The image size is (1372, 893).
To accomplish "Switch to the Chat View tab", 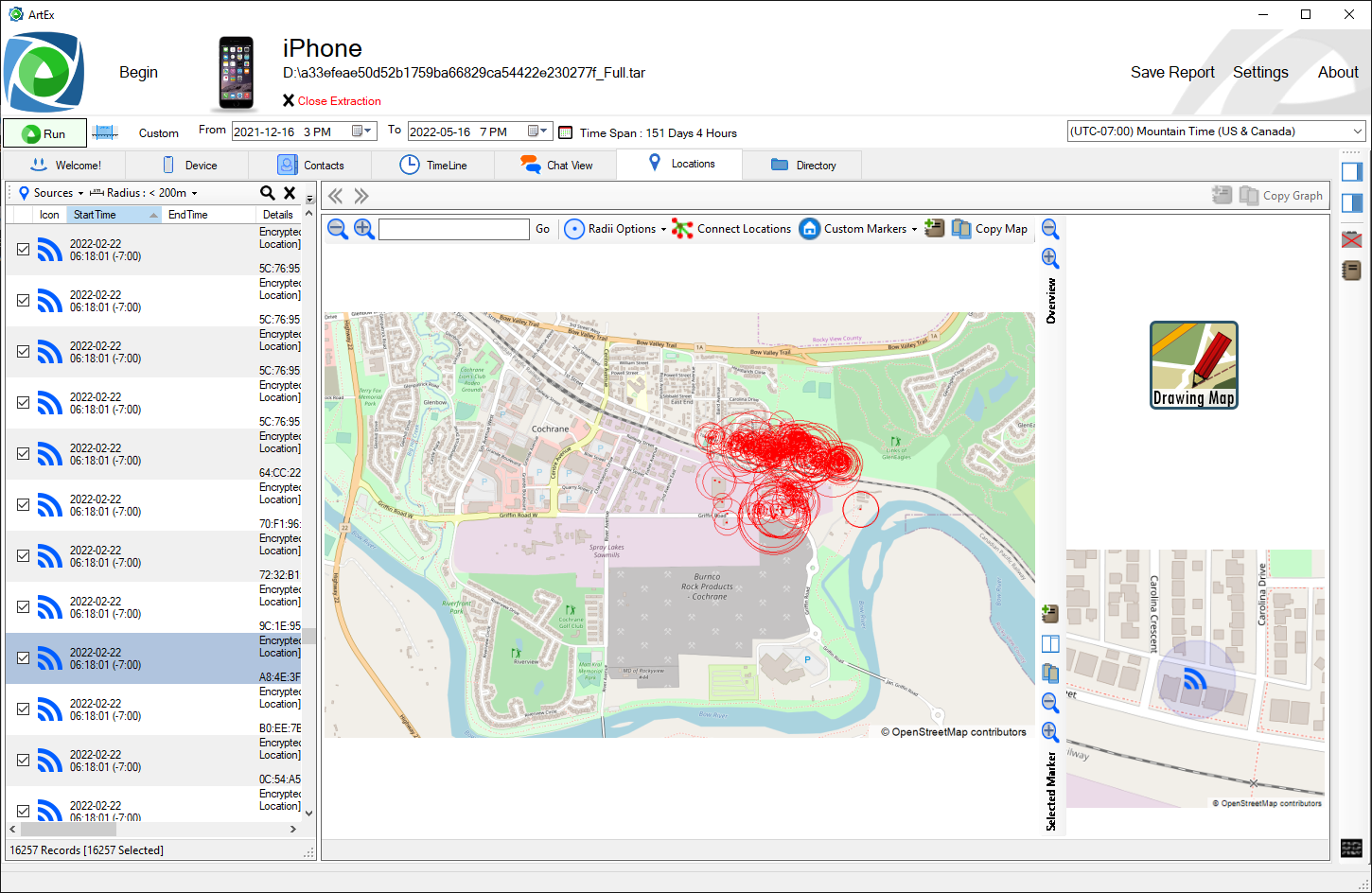I will pyautogui.click(x=556, y=165).
